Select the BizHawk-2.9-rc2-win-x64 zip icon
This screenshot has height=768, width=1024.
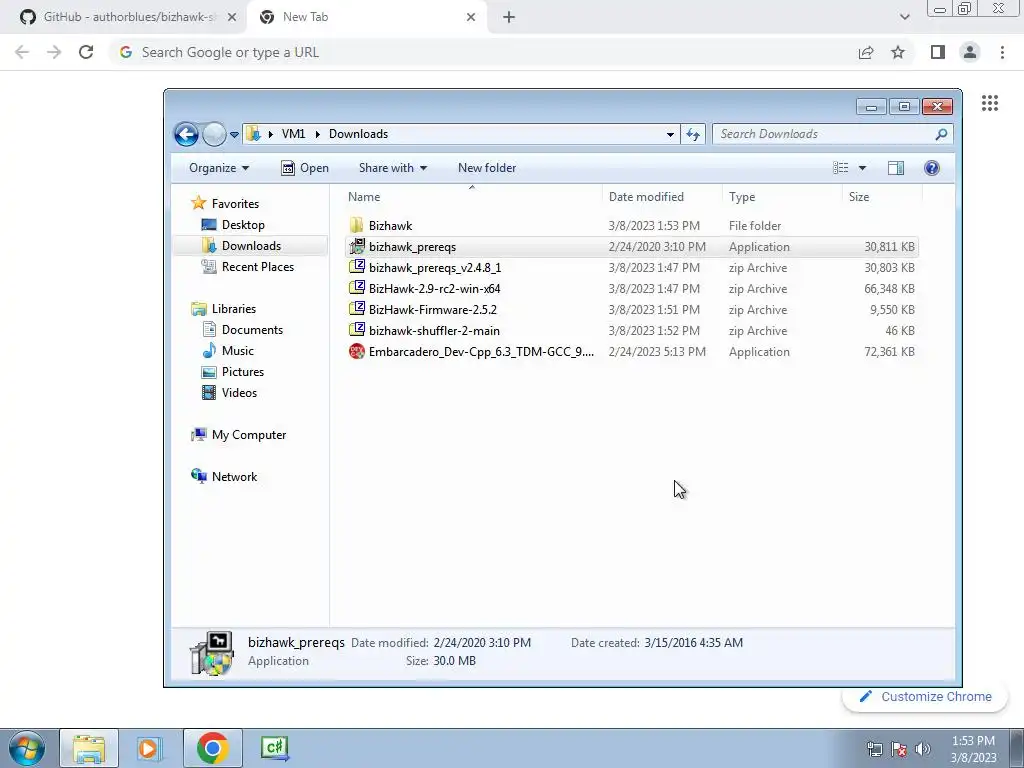357,288
